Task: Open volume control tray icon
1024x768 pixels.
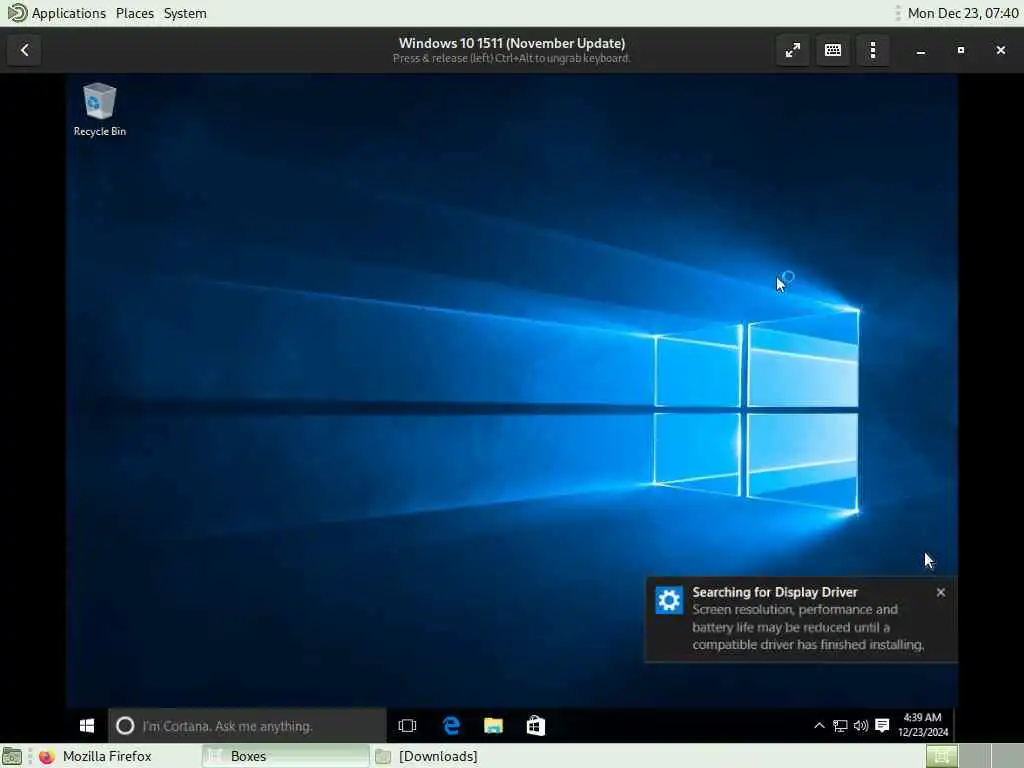Action: [x=861, y=726]
